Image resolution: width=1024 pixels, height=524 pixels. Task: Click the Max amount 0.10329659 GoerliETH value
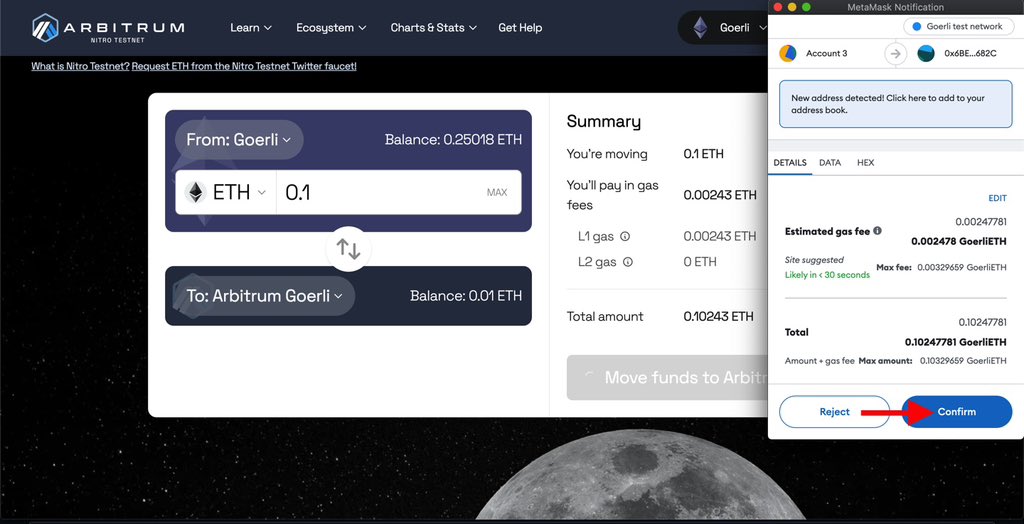click(x=963, y=361)
